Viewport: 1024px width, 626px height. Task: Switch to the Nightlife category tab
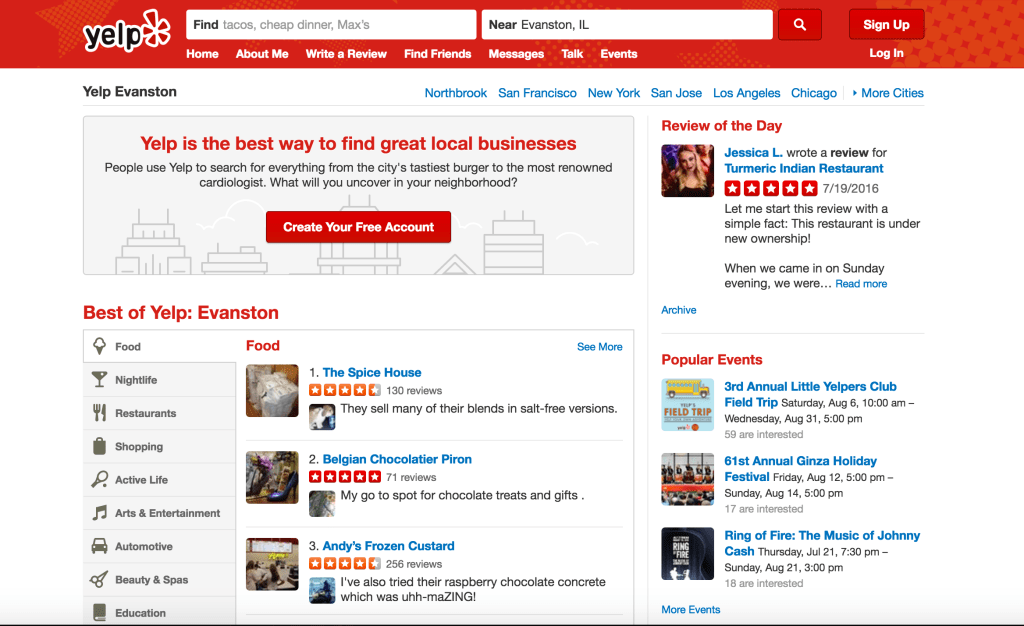pos(159,380)
